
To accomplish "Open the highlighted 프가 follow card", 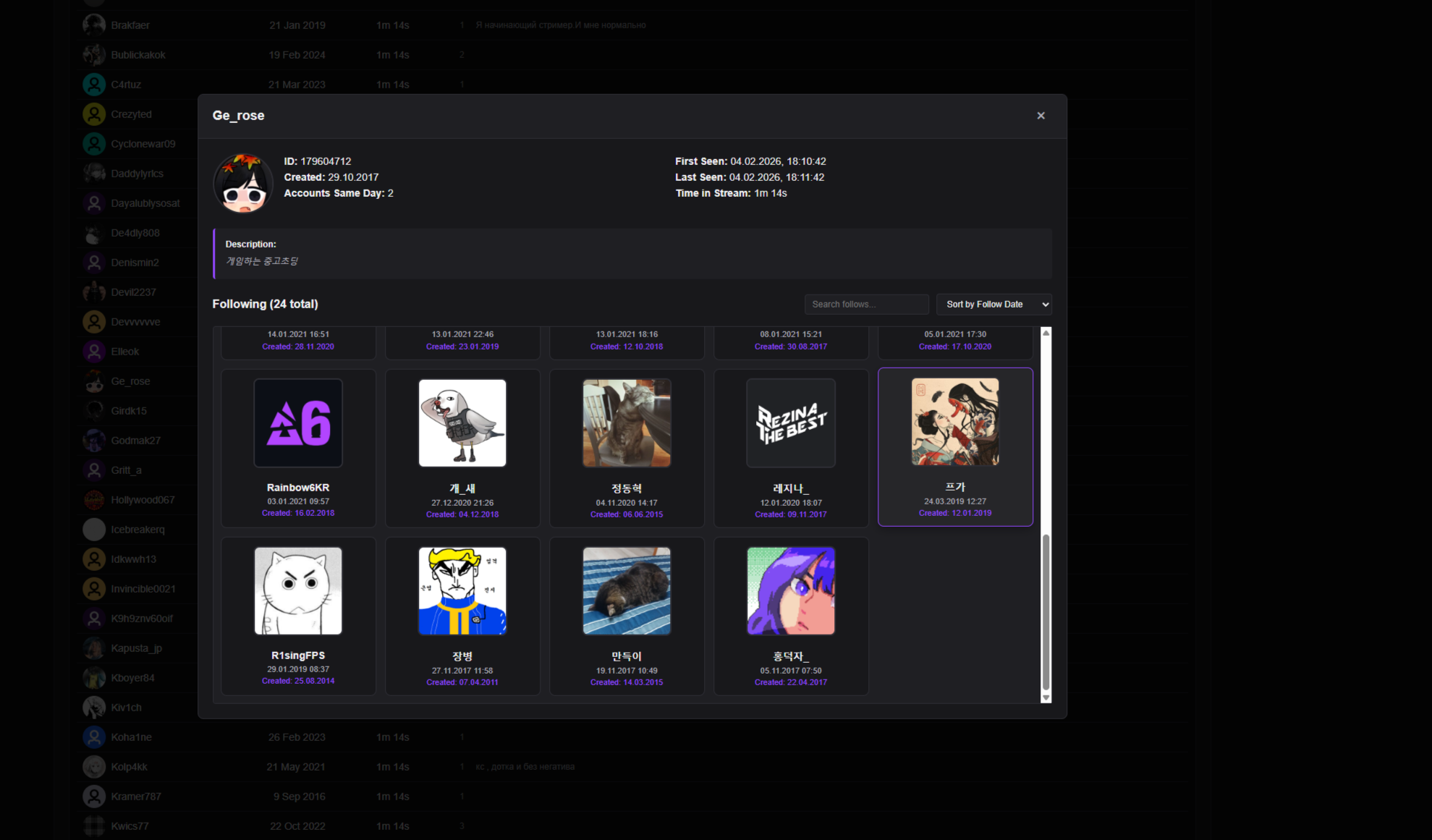I will click(x=955, y=447).
